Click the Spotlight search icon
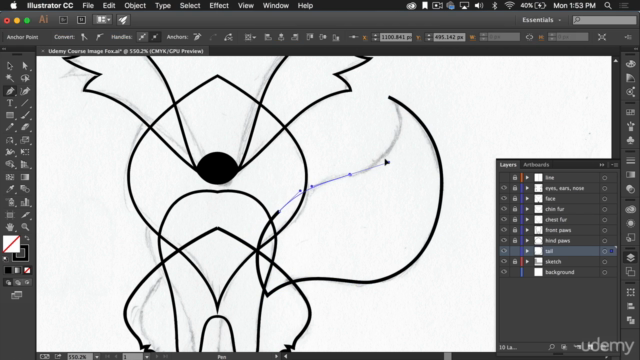640x360 pixels. point(608,6)
